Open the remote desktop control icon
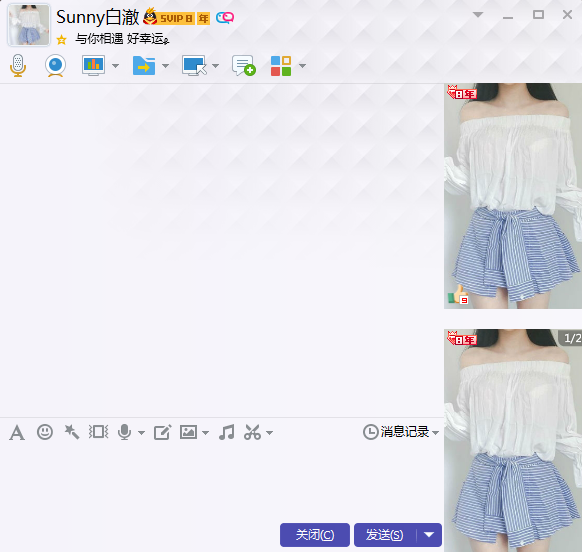Screen dimensions: 582x552 (194, 66)
